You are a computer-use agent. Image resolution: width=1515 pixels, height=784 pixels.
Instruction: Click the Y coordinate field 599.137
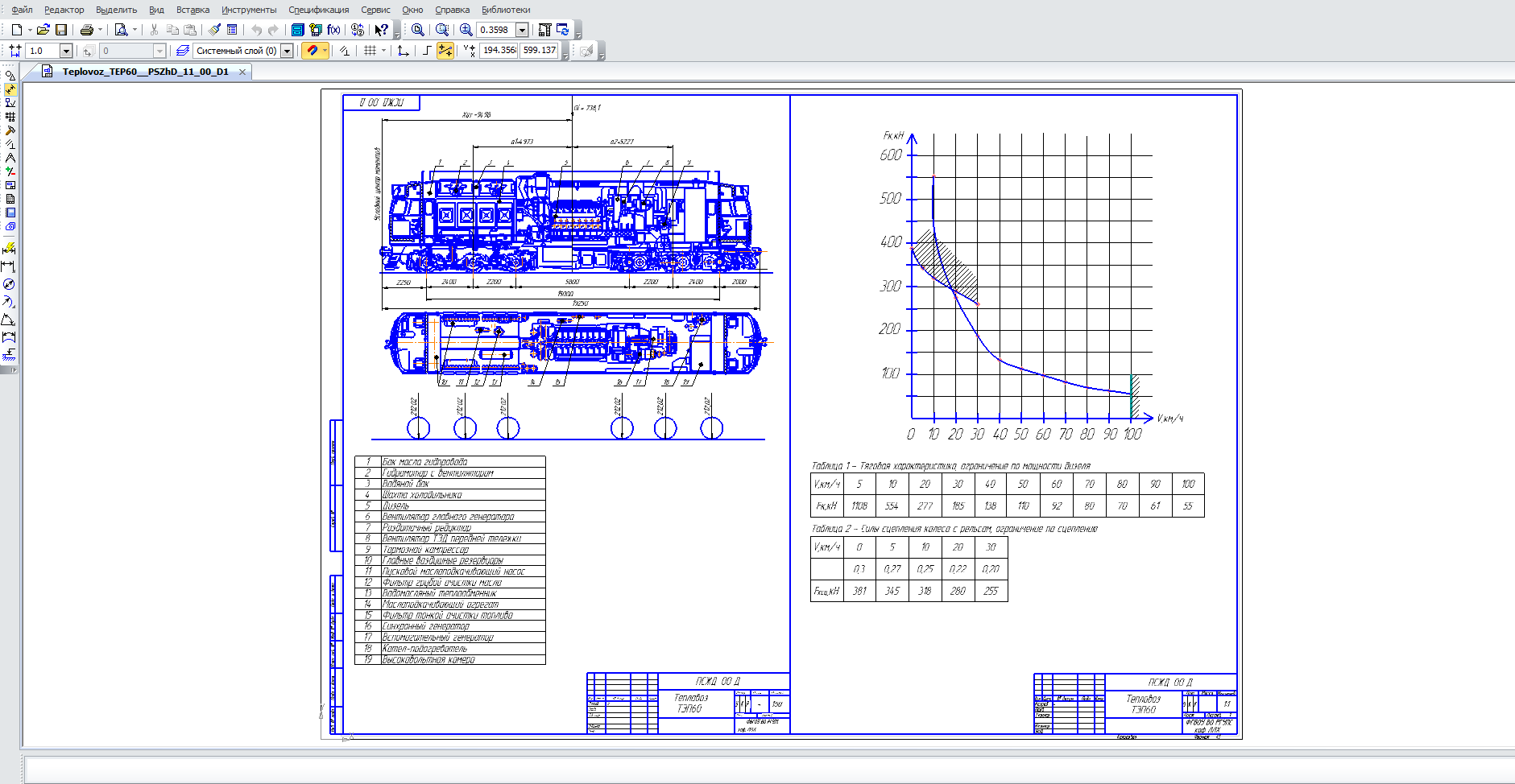tap(539, 50)
